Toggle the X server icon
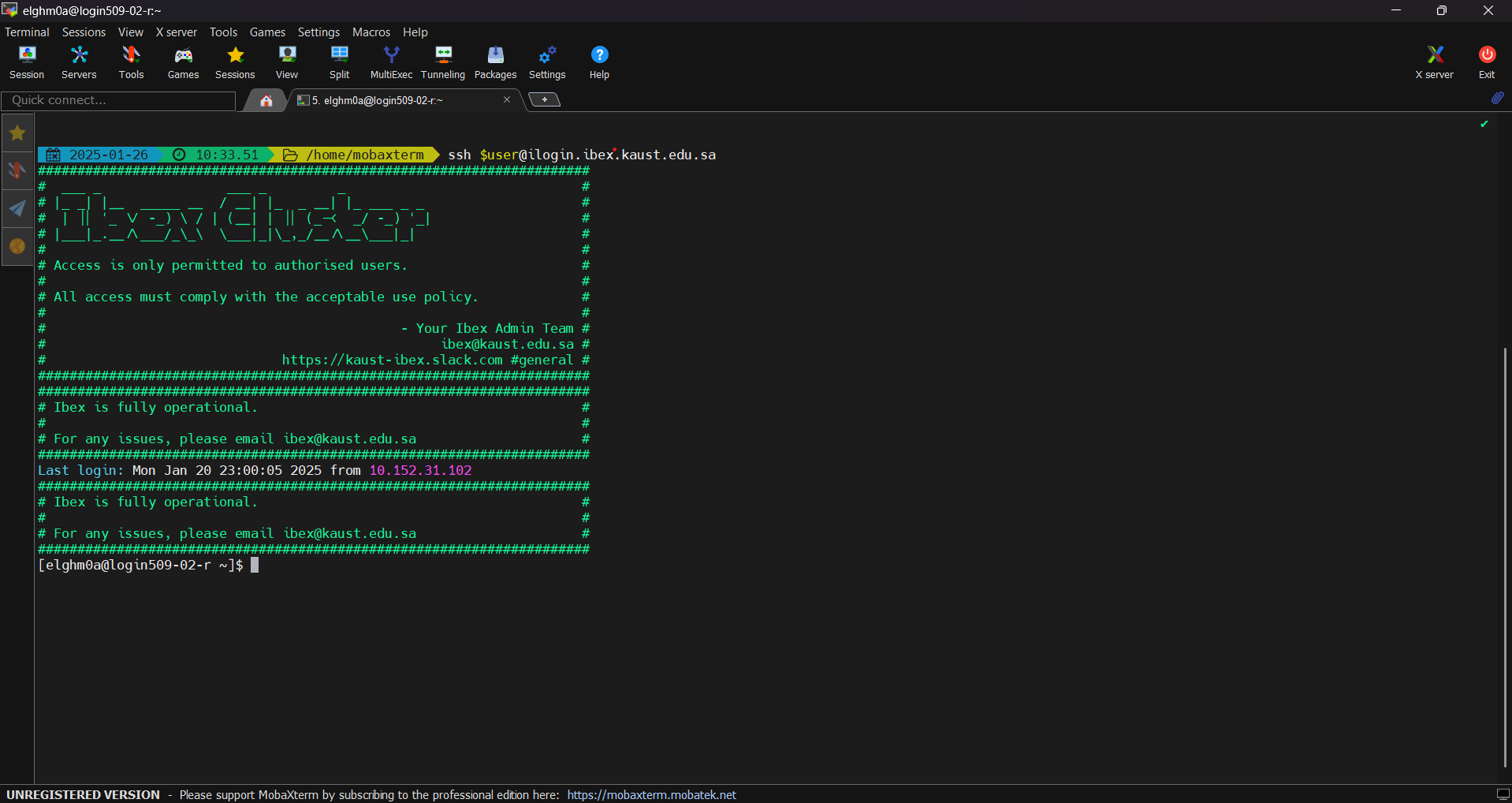This screenshot has height=803, width=1512. pos(1434,62)
